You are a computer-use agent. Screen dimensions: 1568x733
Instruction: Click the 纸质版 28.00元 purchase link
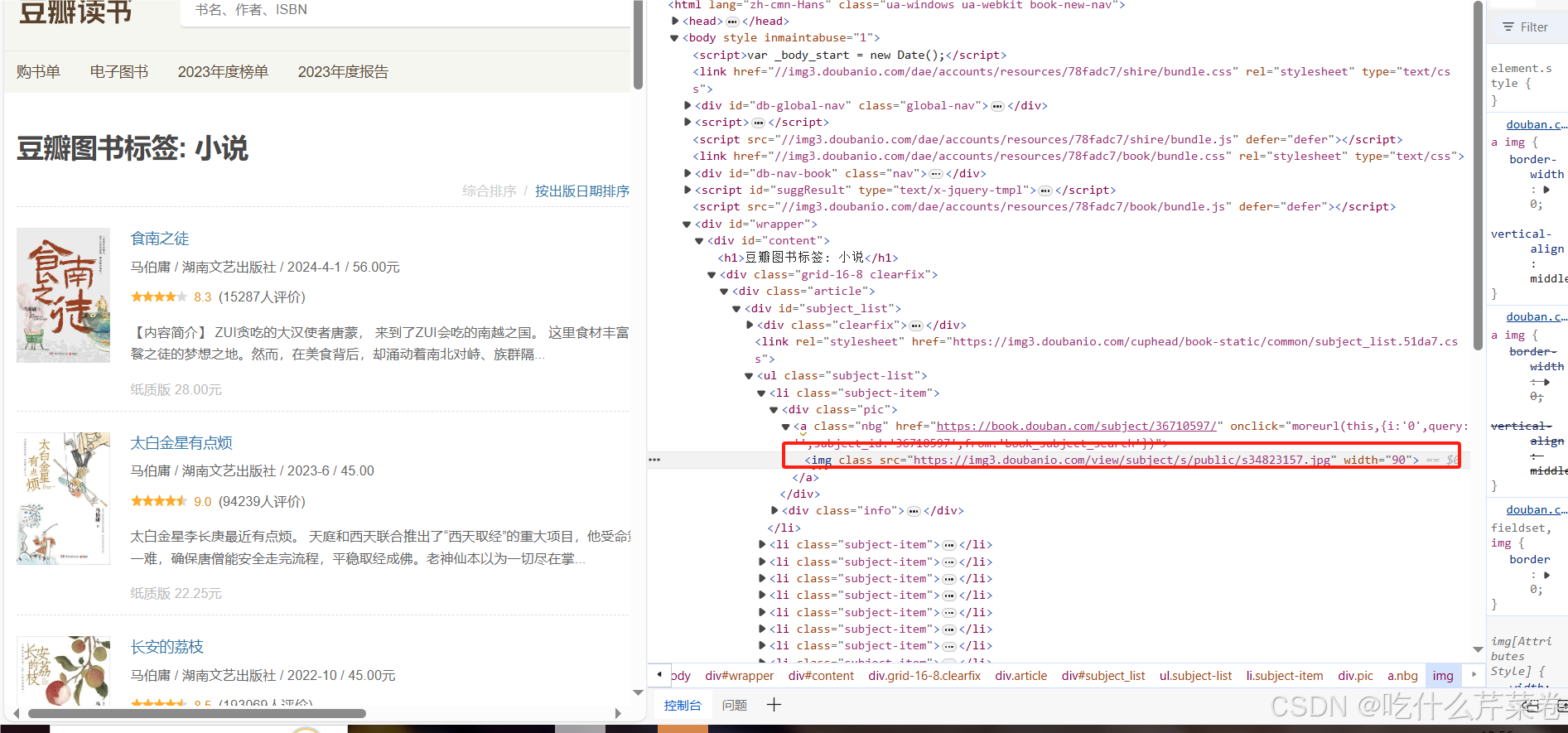click(176, 389)
